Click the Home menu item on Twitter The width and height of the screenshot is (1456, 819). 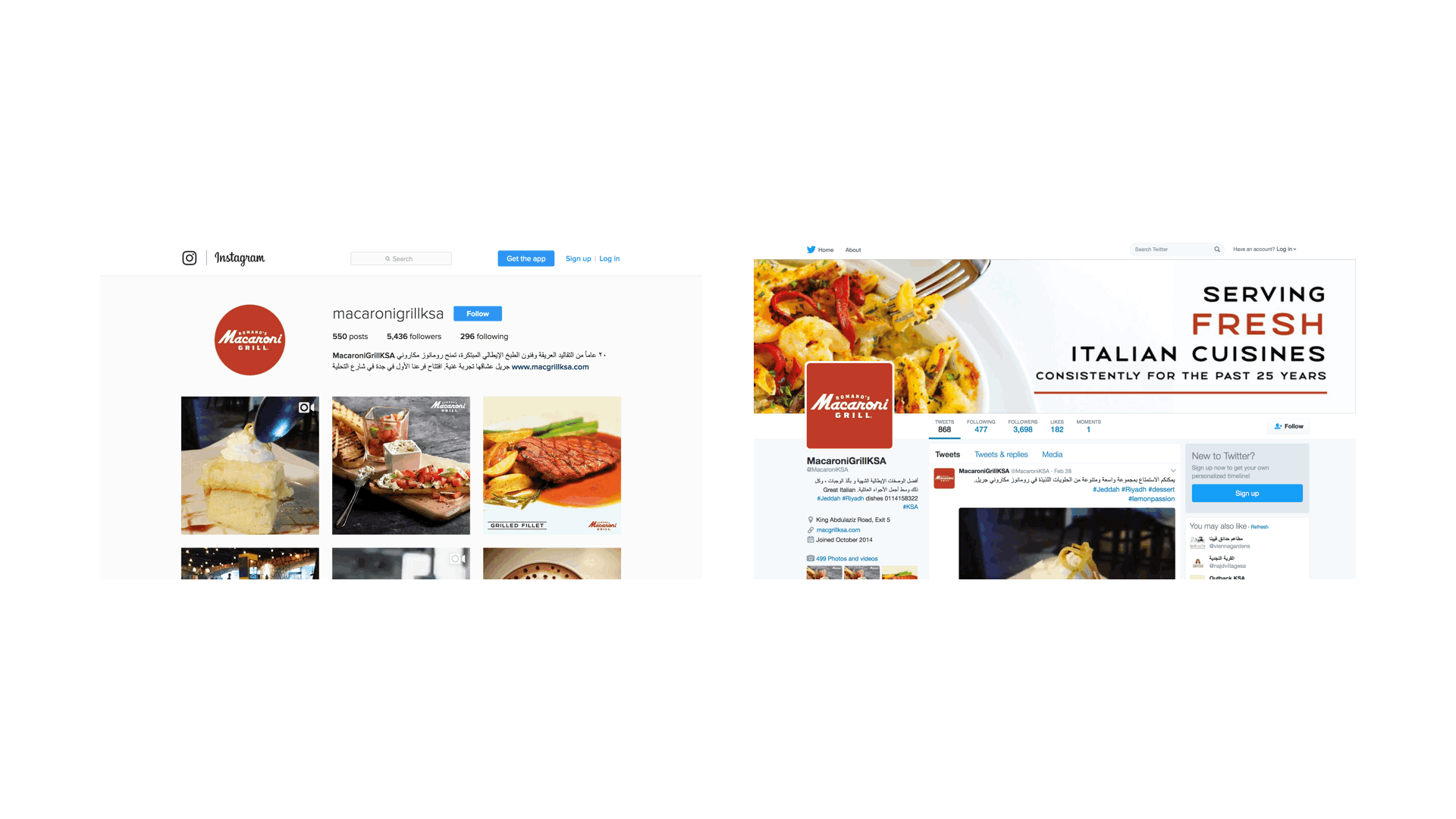tap(824, 249)
